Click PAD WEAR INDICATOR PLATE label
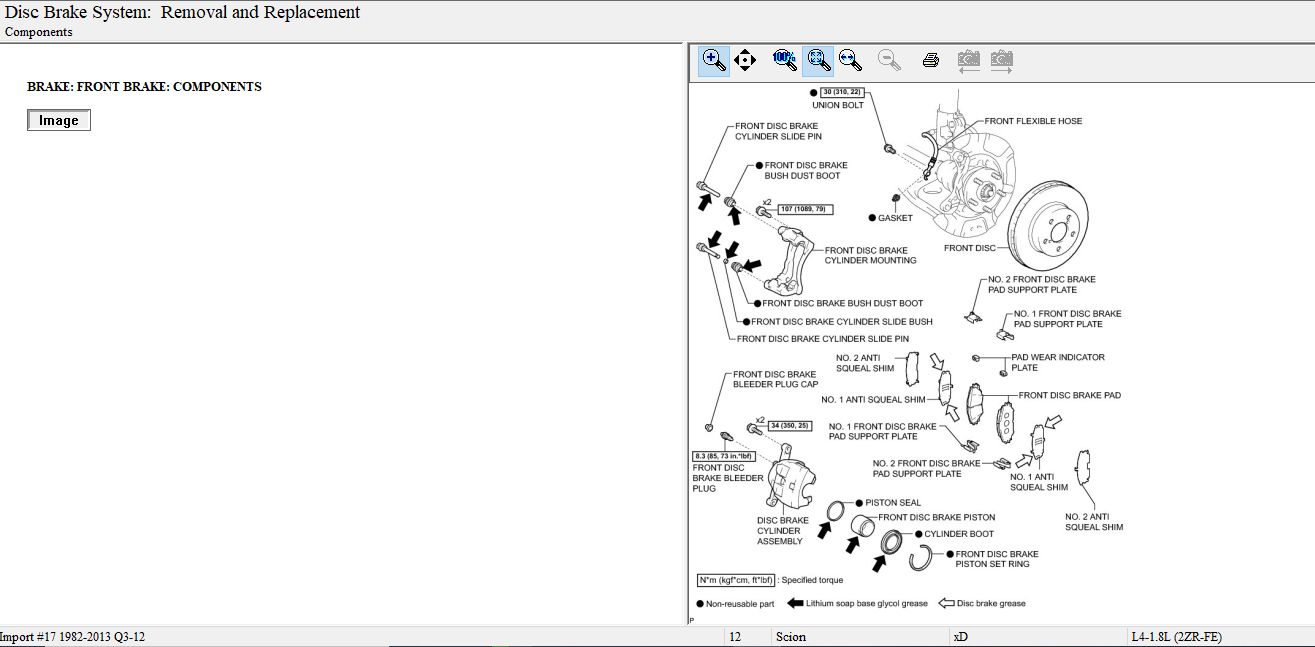1315x647 pixels. [x=1058, y=362]
